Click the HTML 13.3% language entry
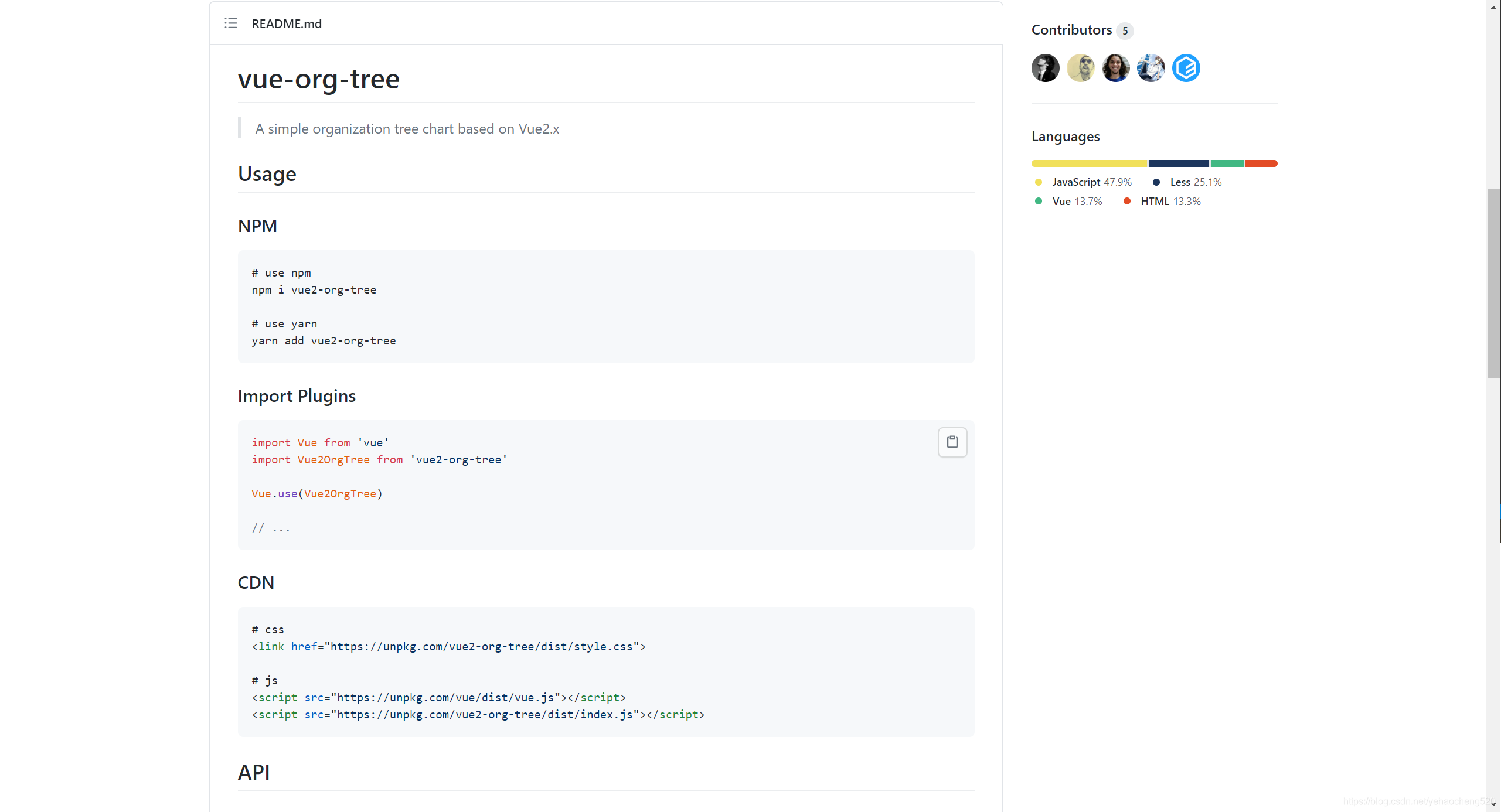Screen dimensions: 1501x812 [x=1170, y=201]
